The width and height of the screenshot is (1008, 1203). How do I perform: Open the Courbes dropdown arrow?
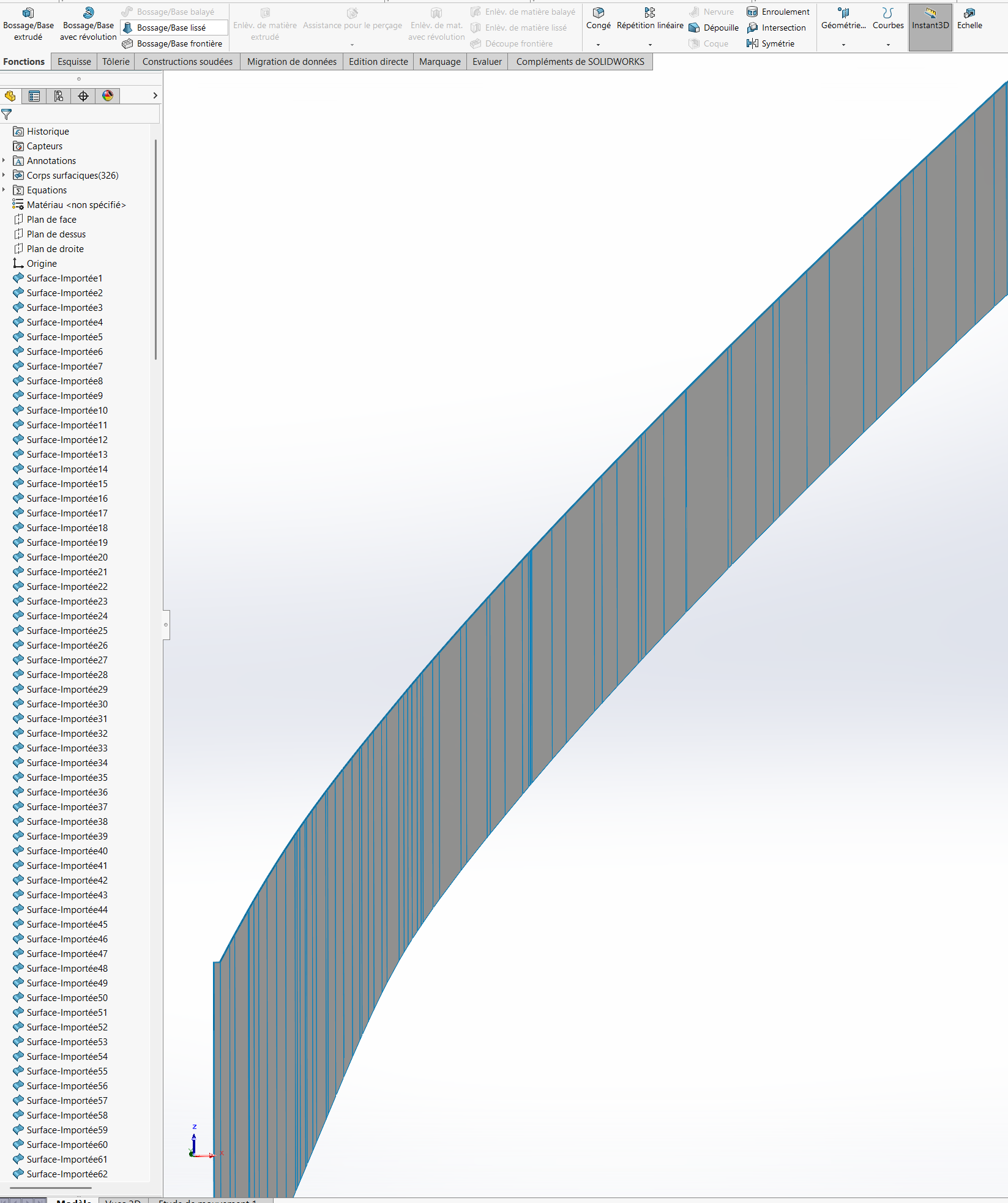[887, 45]
